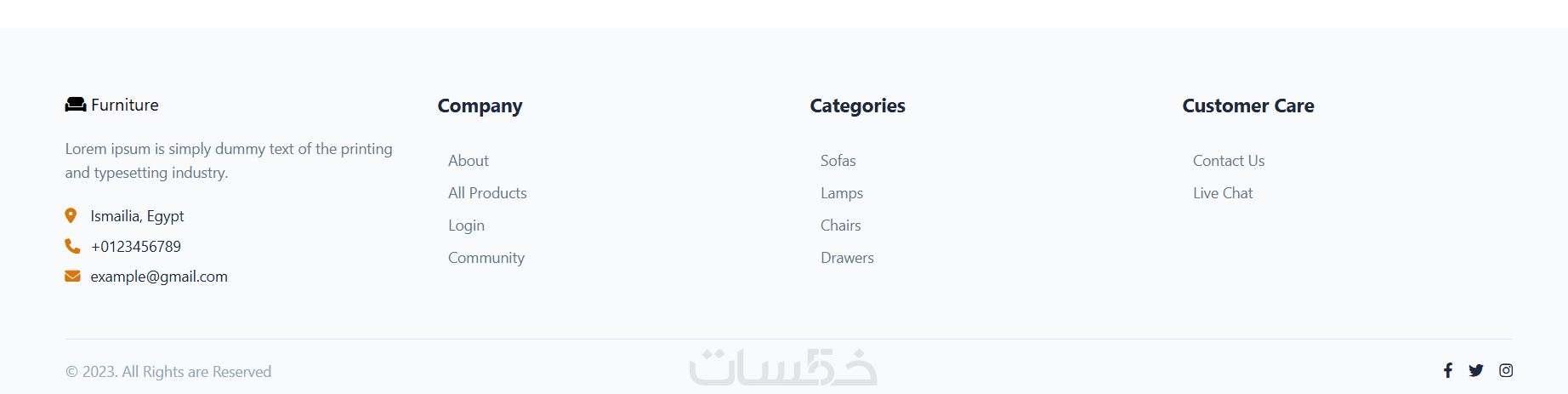Open the Drawers category link
Image resolution: width=1568 pixels, height=394 pixels.
pyautogui.click(x=847, y=258)
